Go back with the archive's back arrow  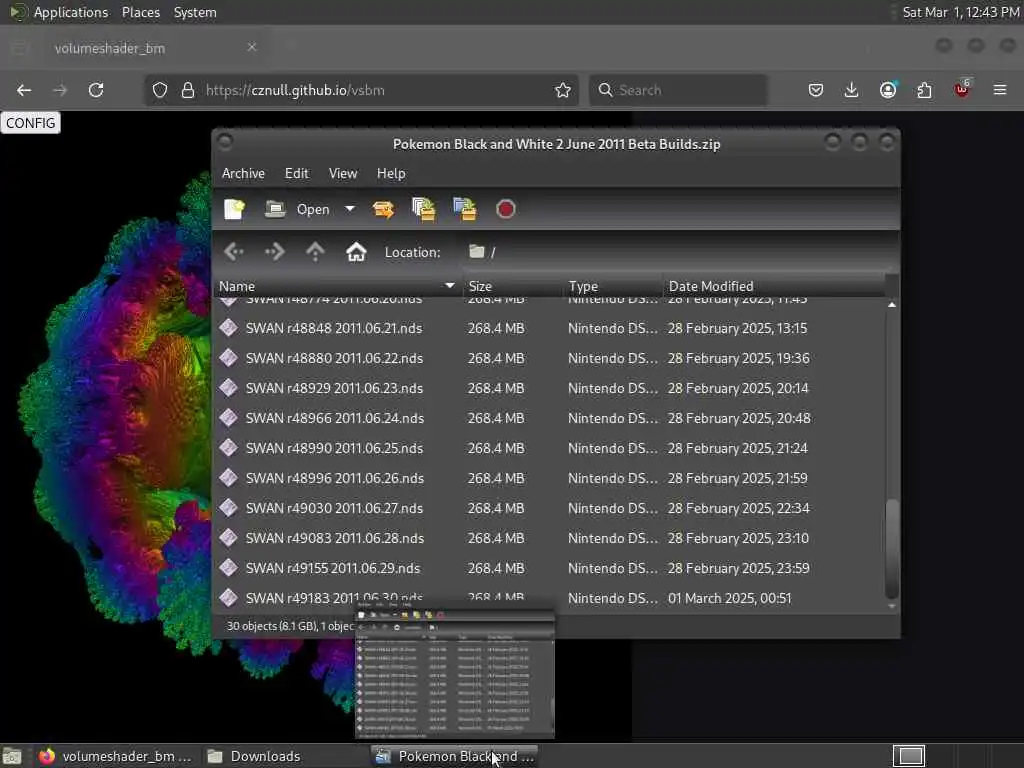coord(234,251)
